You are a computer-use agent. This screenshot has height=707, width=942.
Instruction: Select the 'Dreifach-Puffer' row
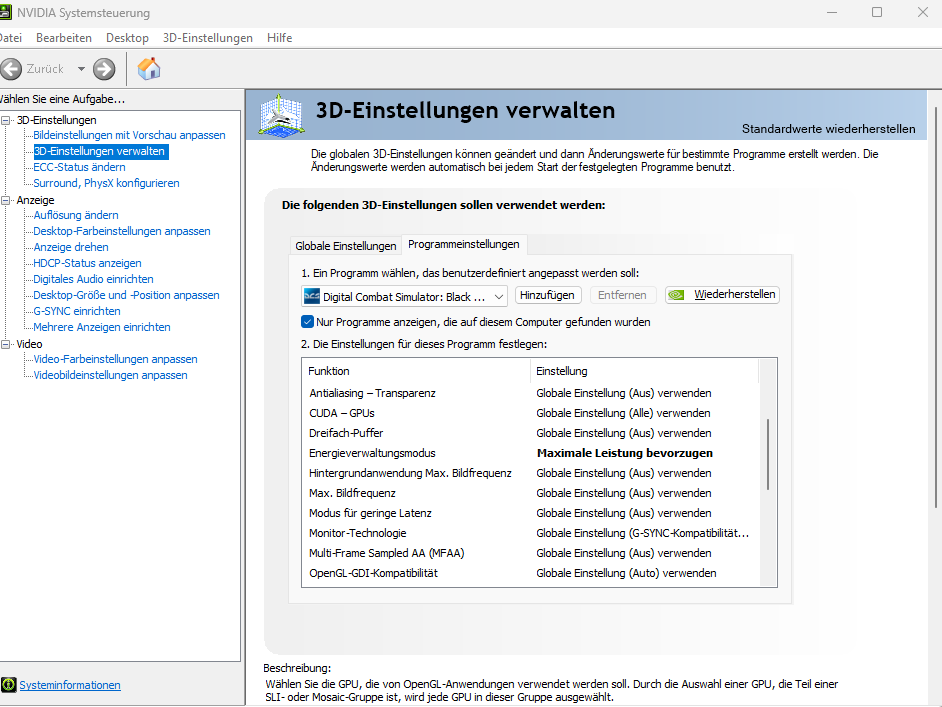pos(531,433)
